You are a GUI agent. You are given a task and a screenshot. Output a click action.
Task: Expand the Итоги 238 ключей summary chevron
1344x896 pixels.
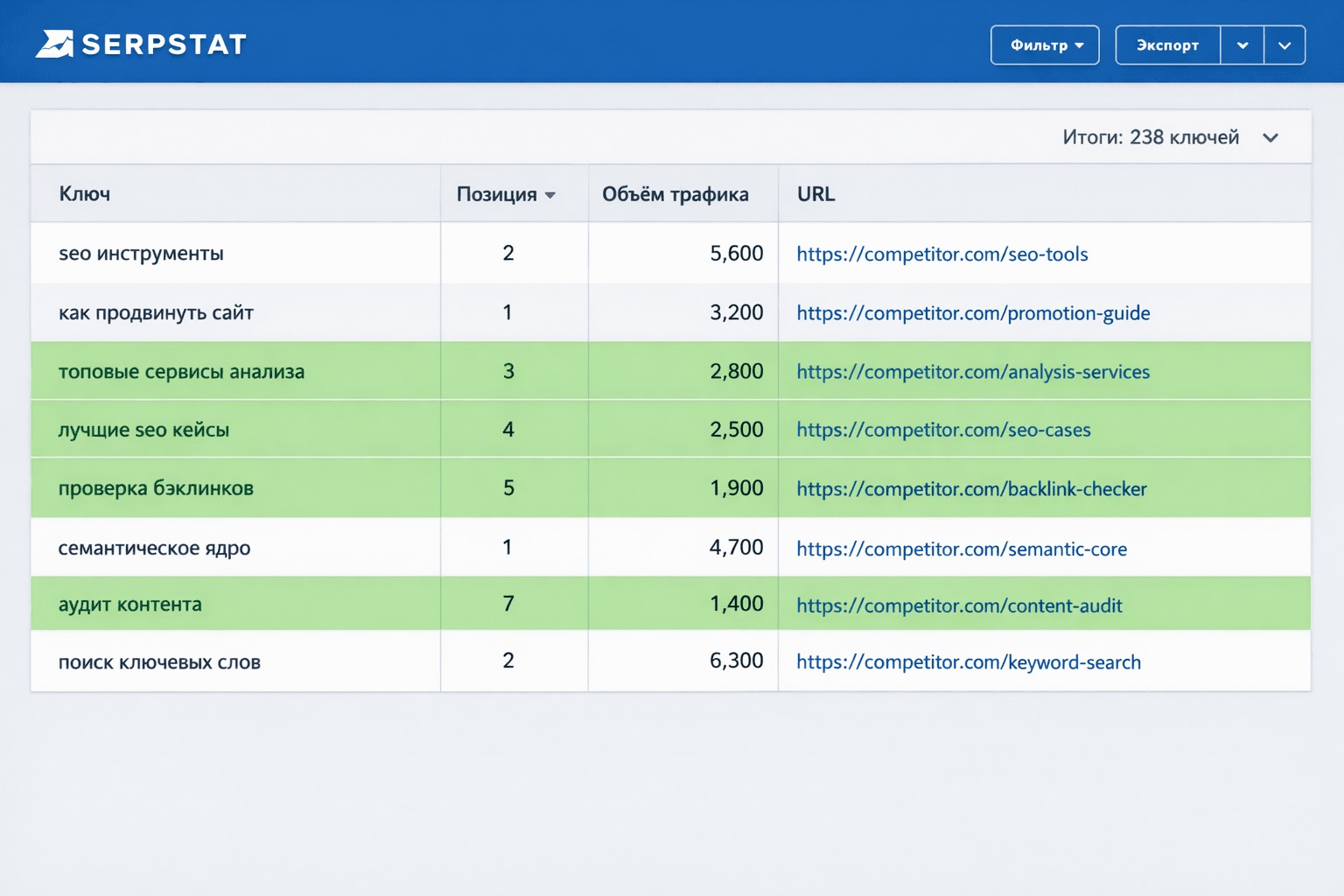tap(1270, 137)
